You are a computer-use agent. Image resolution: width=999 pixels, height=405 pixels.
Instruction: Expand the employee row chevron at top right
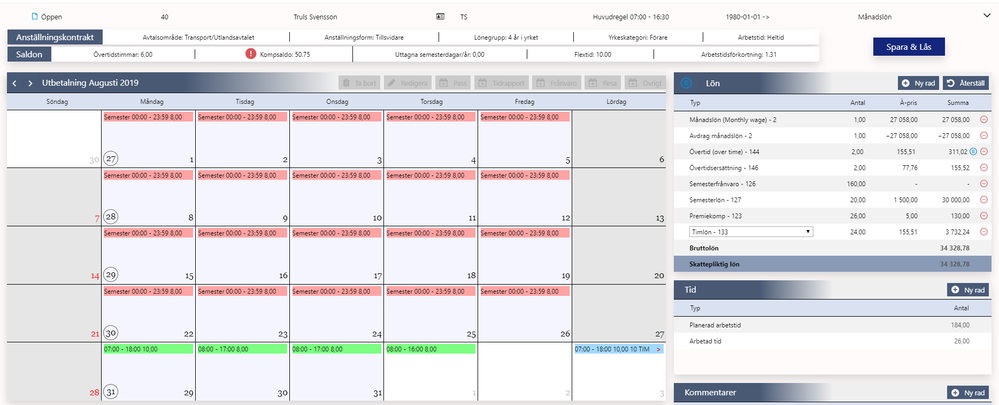tap(987, 17)
